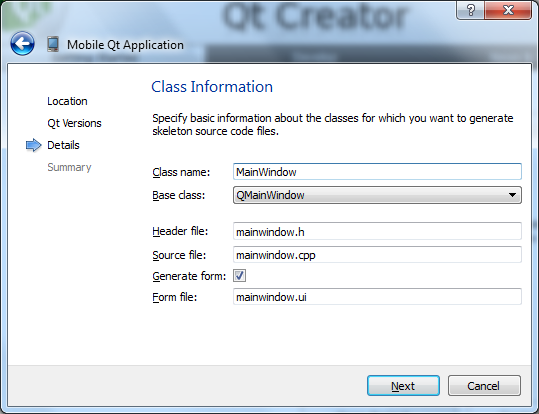Select the QMainWindow combo box

(377, 195)
